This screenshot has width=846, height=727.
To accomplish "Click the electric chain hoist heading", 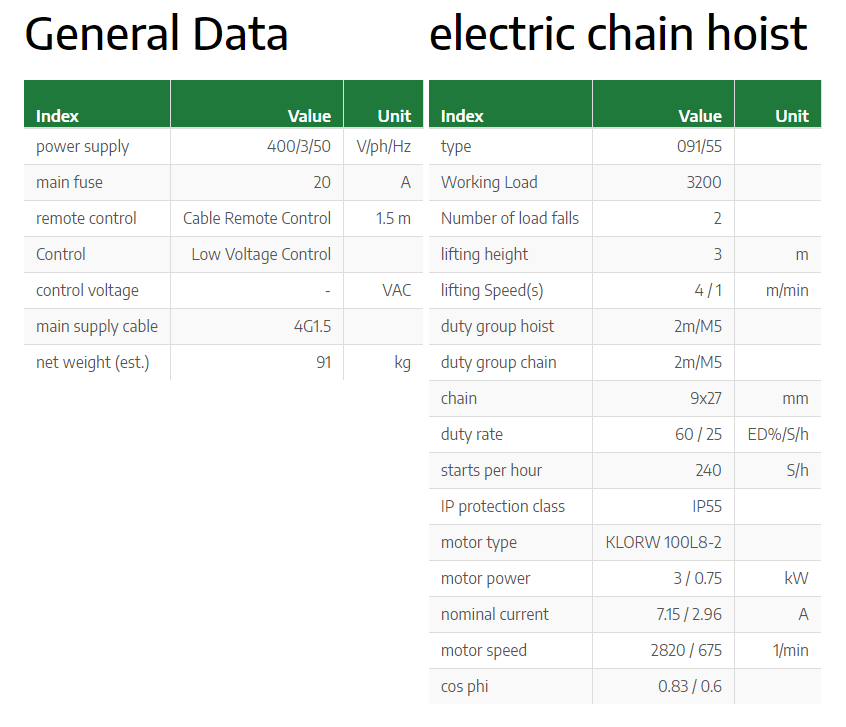I will 618,34.
